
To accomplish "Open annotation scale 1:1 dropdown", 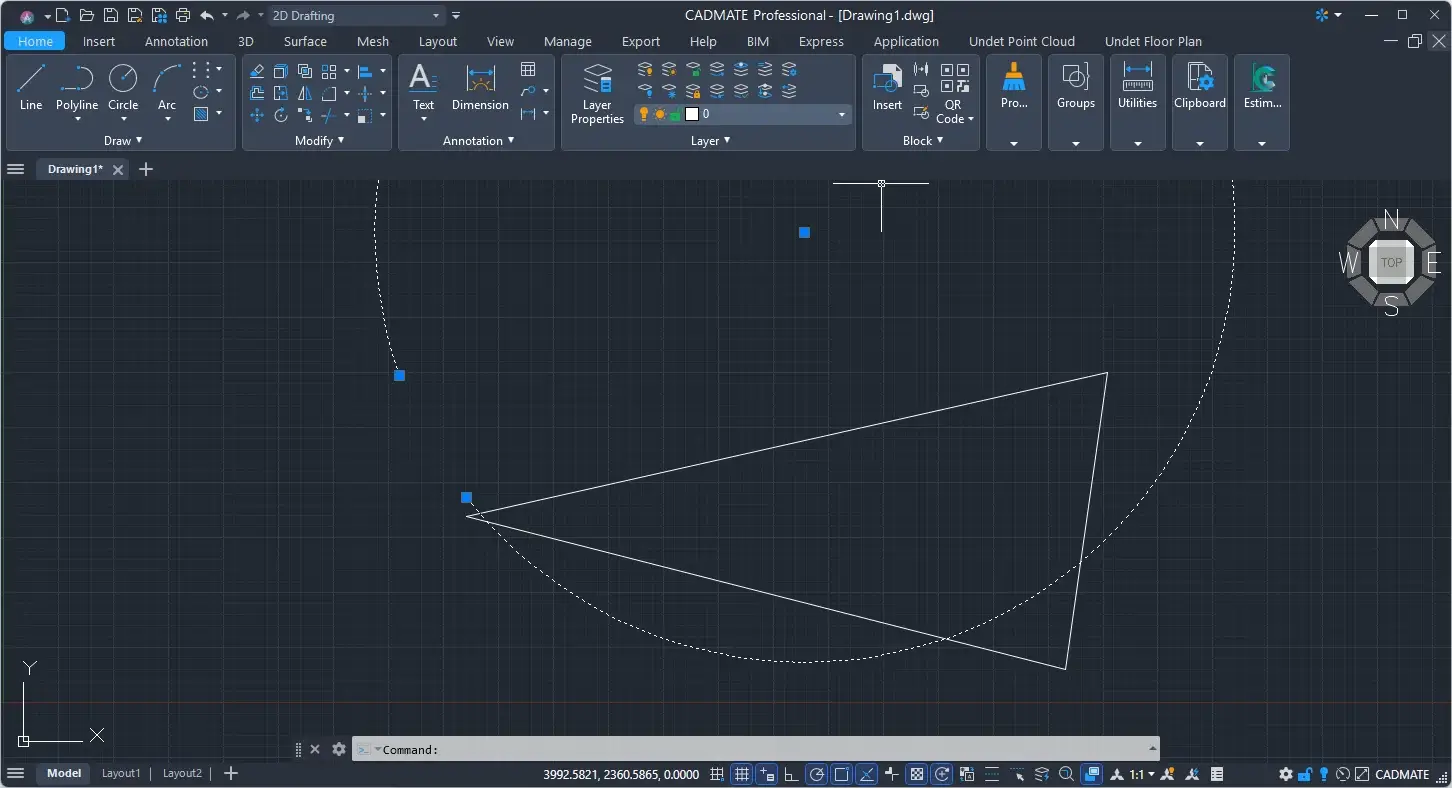I will pos(1143,774).
